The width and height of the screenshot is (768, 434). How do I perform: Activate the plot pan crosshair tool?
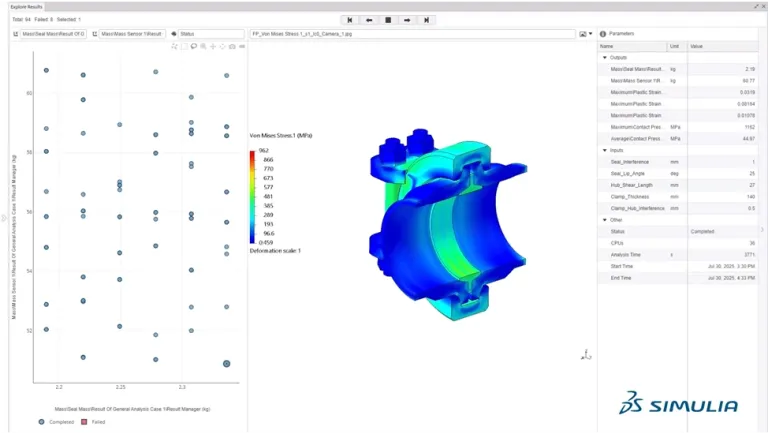[213, 47]
